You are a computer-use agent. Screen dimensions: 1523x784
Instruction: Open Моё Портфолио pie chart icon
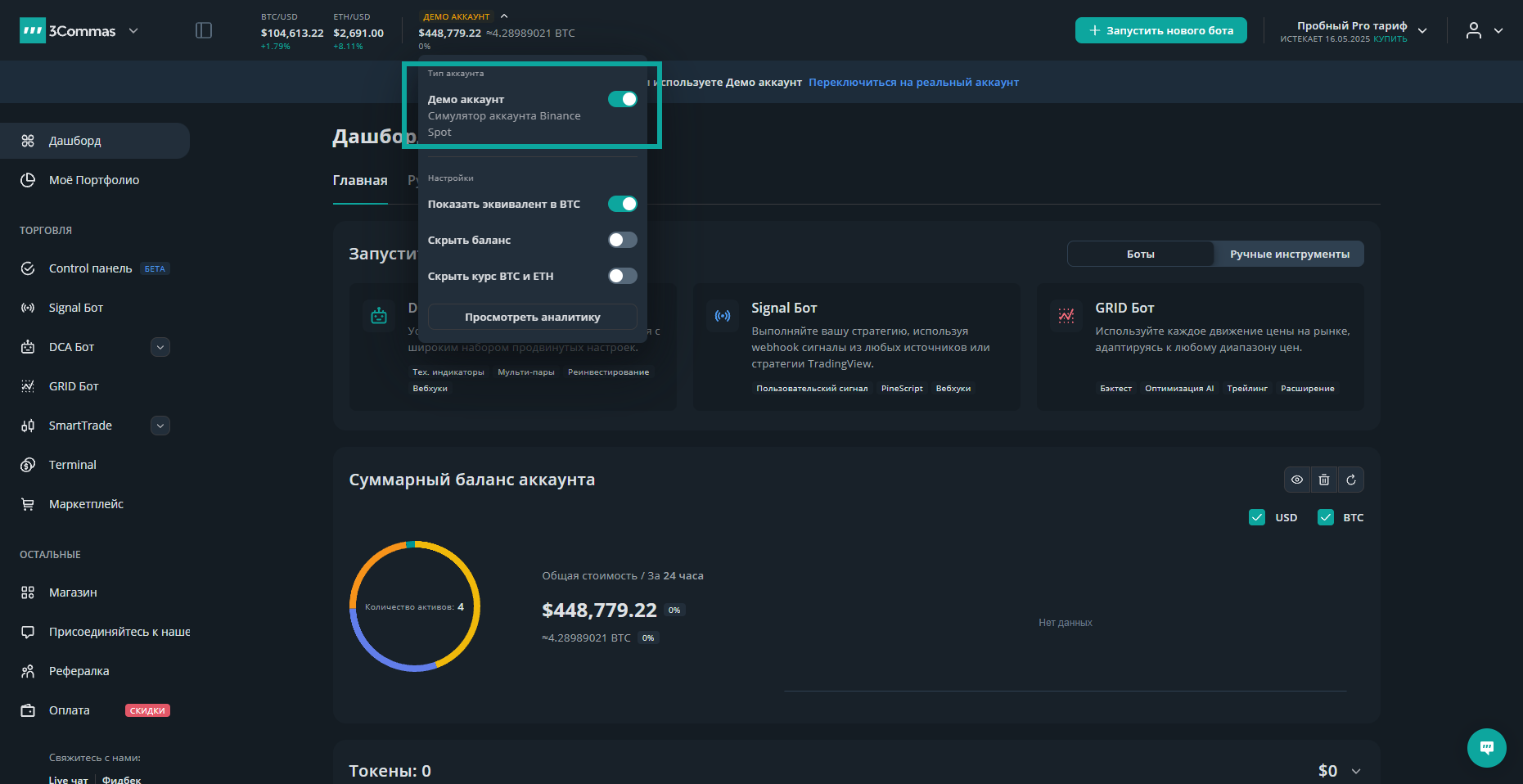pyautogui.click(x=28, y=180)
